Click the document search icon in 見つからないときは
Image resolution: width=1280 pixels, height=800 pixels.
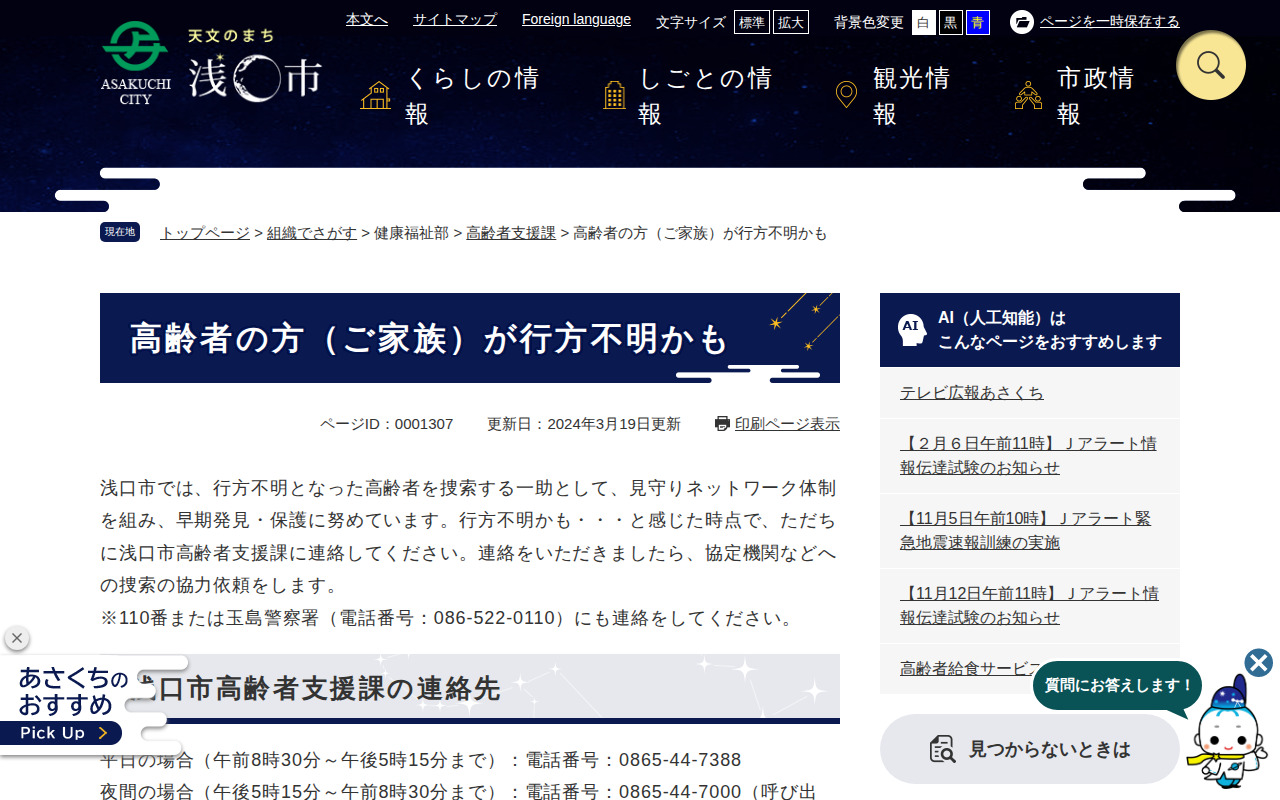942,749
